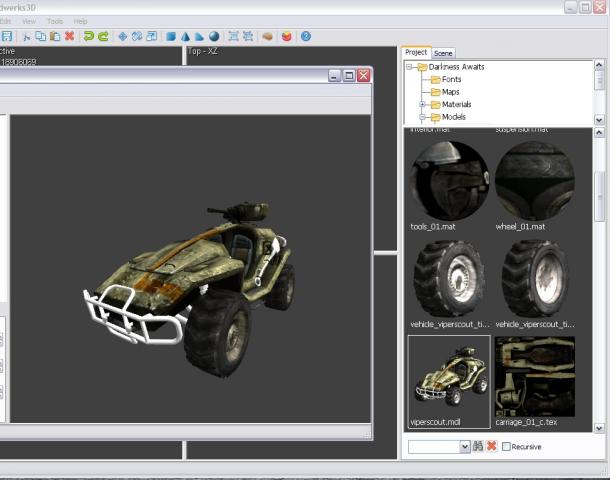Open the search filter dropdown
This screenshot has width=610, height=480.
point(465,446)
